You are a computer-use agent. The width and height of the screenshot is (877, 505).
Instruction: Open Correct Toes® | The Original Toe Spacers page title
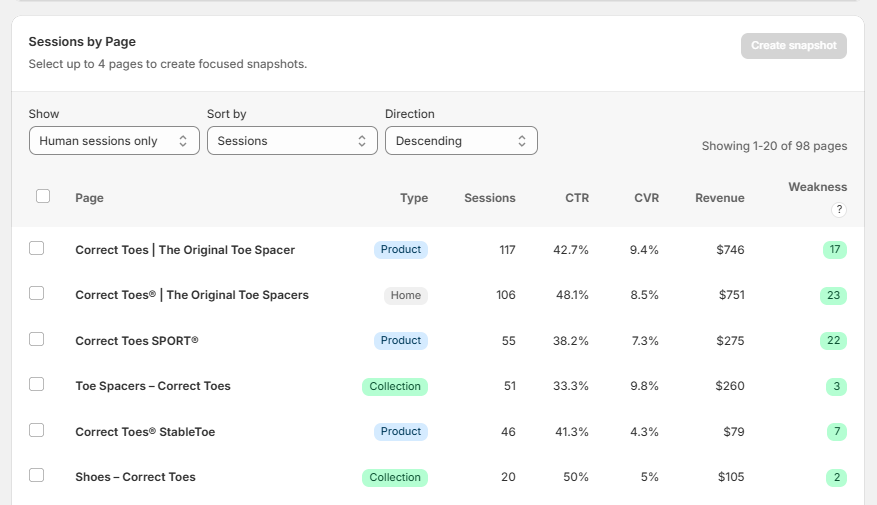click(192, 295)
